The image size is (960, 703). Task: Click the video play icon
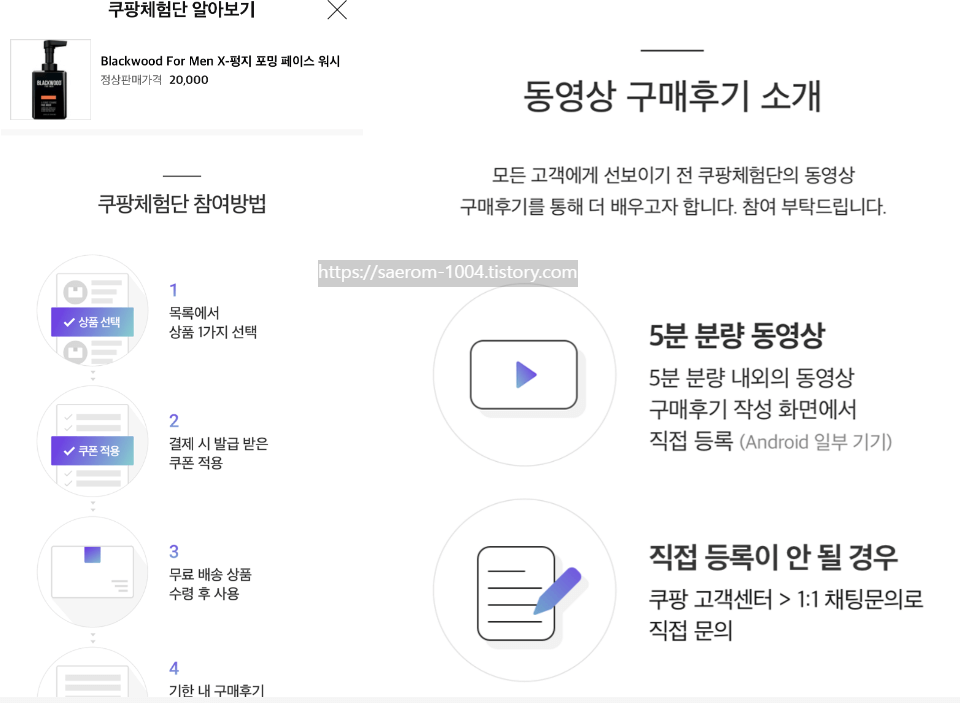pyautogui.click(x=524, y=375)
